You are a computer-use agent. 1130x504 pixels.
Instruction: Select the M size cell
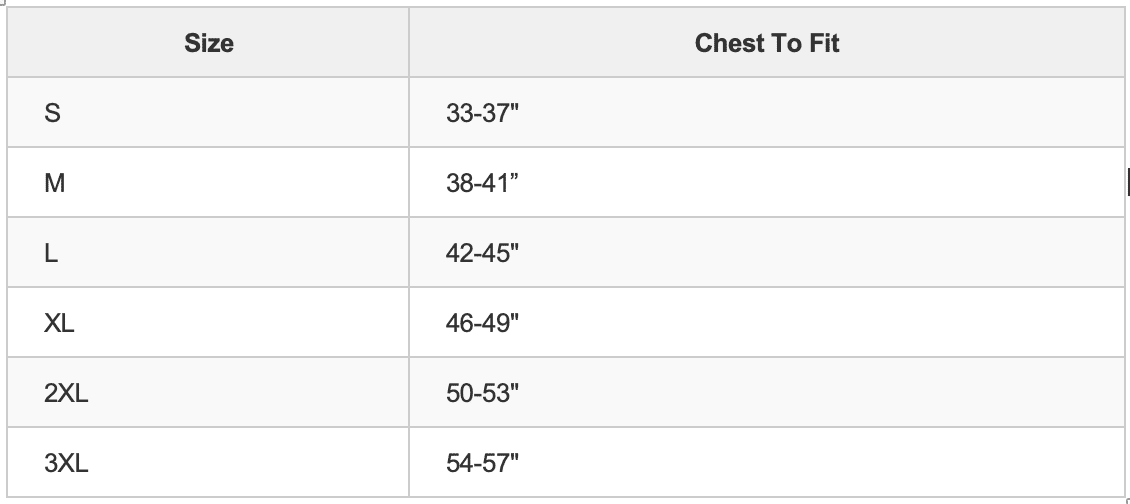tap(55, 183)
